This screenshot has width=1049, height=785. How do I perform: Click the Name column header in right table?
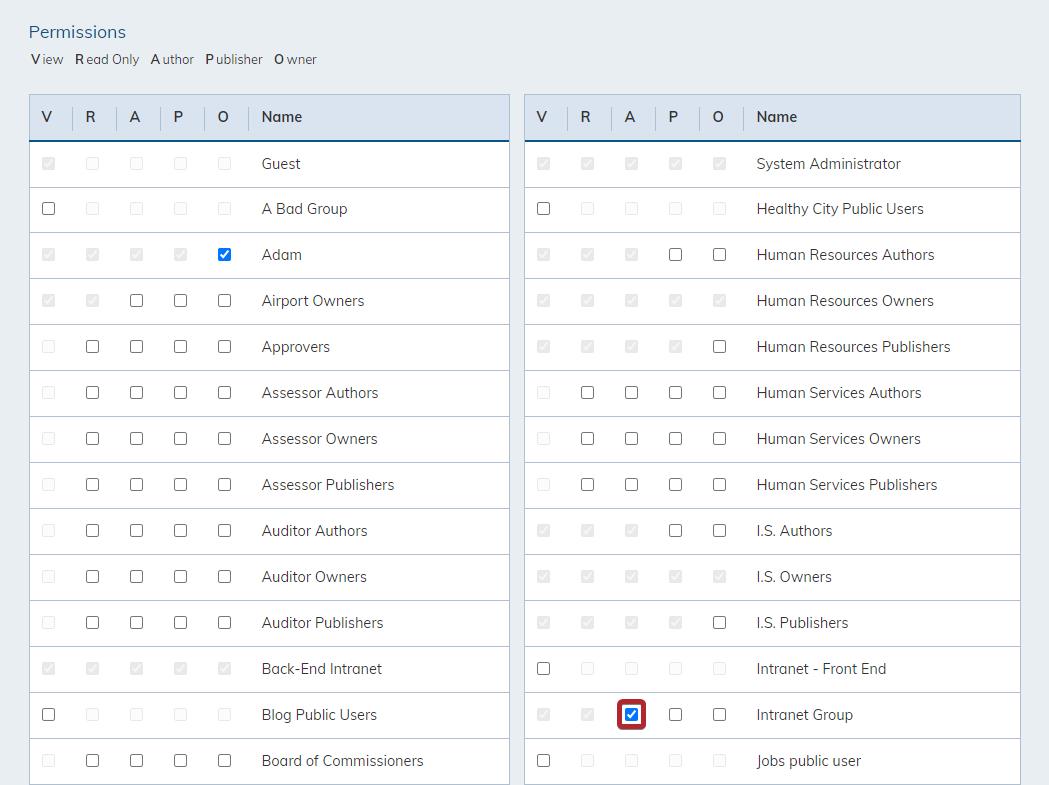(777, 117)
